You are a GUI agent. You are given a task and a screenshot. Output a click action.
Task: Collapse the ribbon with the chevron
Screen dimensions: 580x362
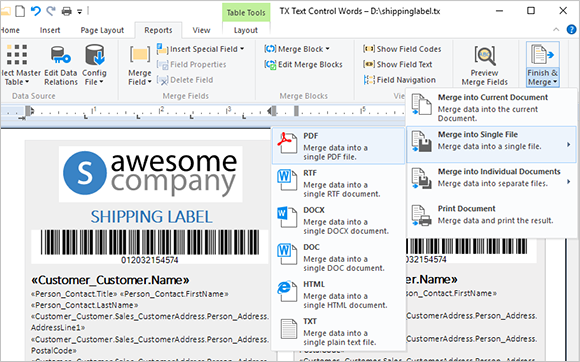pos(556,30)
